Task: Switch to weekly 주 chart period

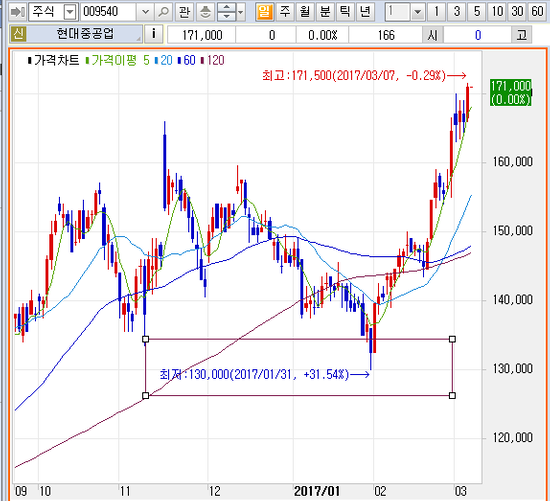Action: pyautogui.click(x=285, y=12)
